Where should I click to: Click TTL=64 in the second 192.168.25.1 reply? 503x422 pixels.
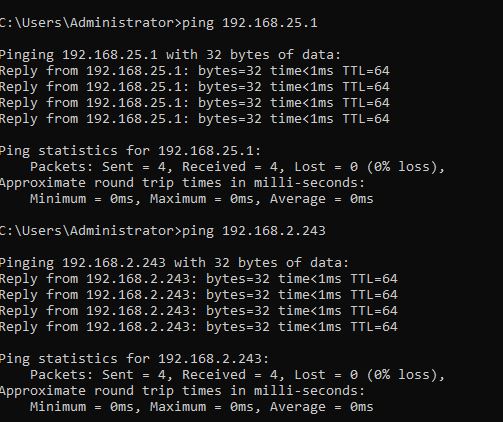(x=366, y=87)
